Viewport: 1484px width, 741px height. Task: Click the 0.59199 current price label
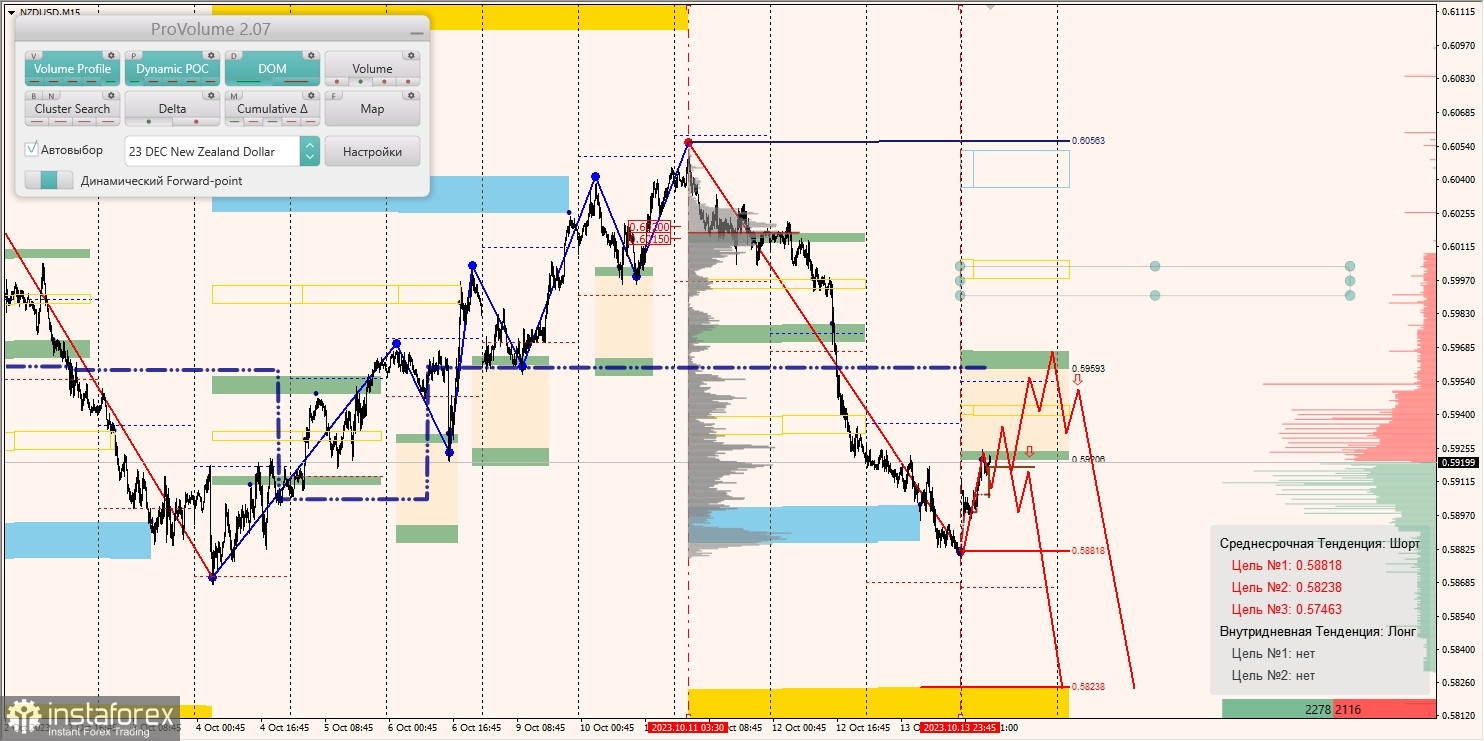click(x=1458, y=462)
